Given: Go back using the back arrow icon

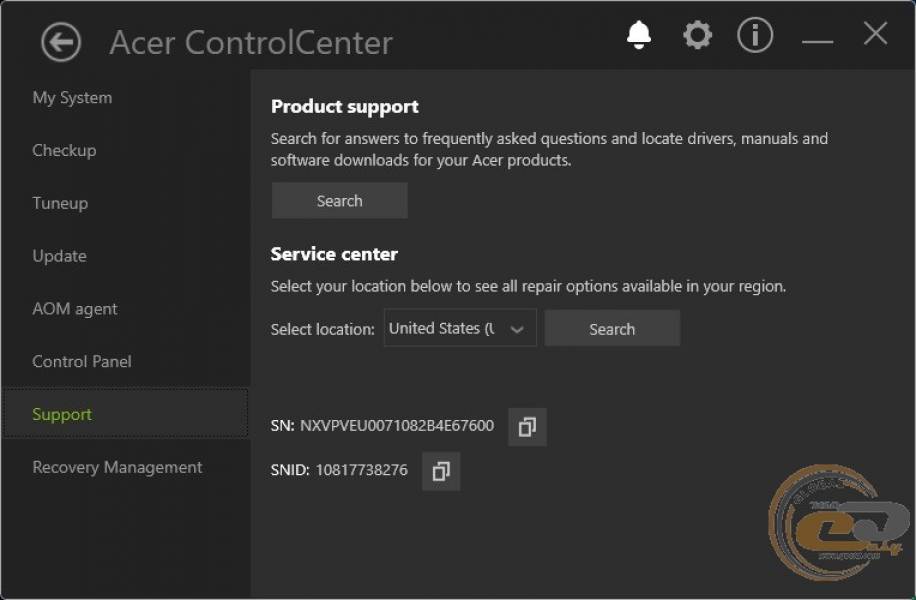Looking at the screenshot, I should click(x=61, y=42).
